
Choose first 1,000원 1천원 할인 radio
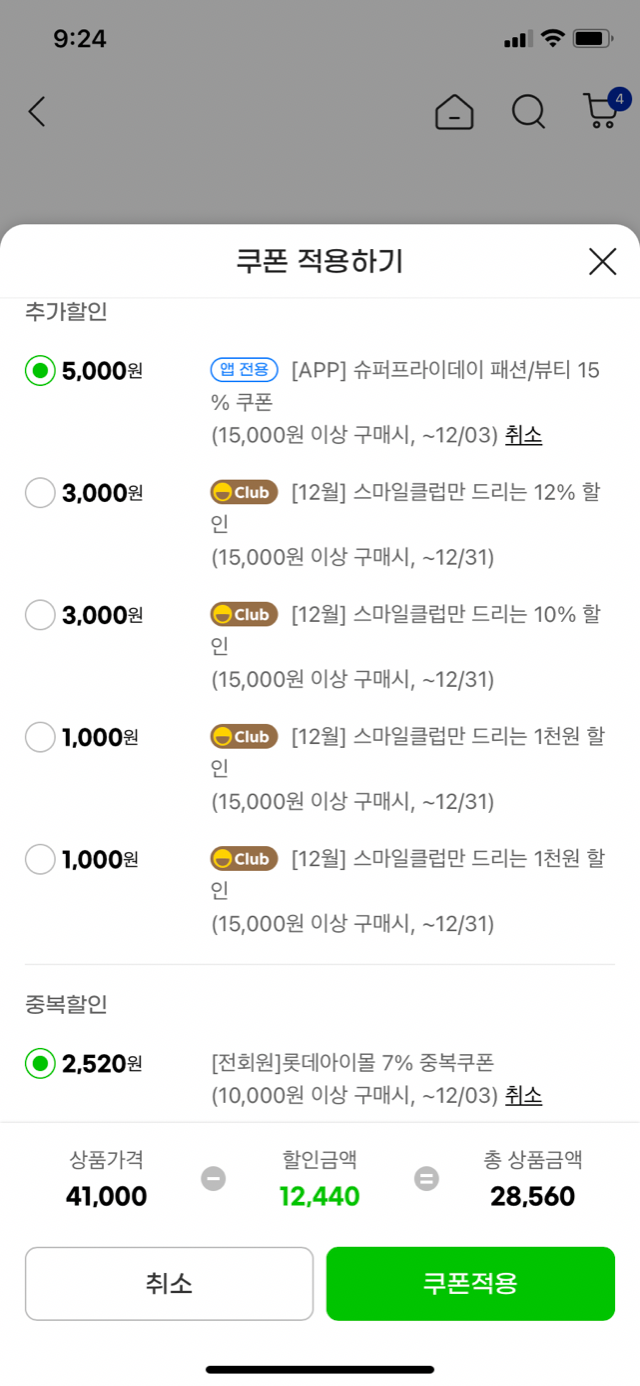tap(40, 737)
